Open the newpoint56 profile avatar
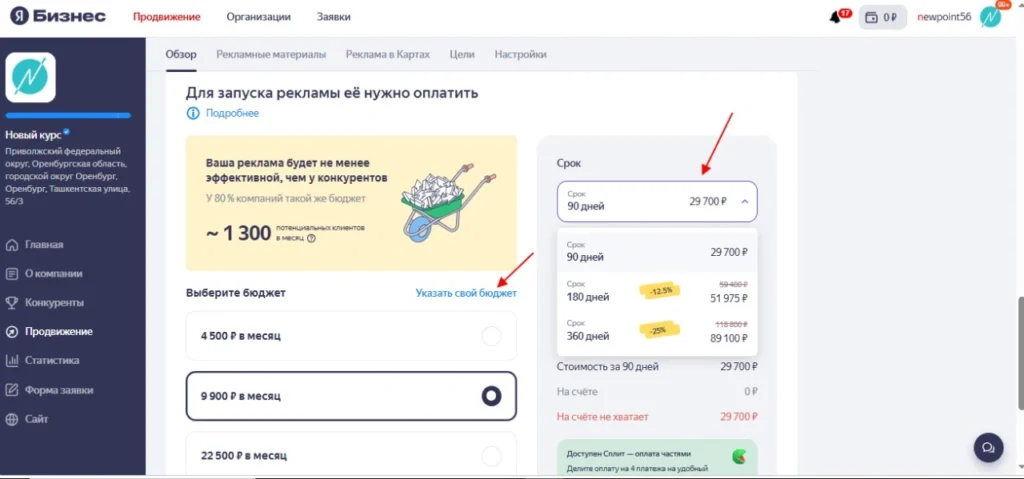Image resolution: width=1024 pixels, height=479 pixels. click(990, 17)
